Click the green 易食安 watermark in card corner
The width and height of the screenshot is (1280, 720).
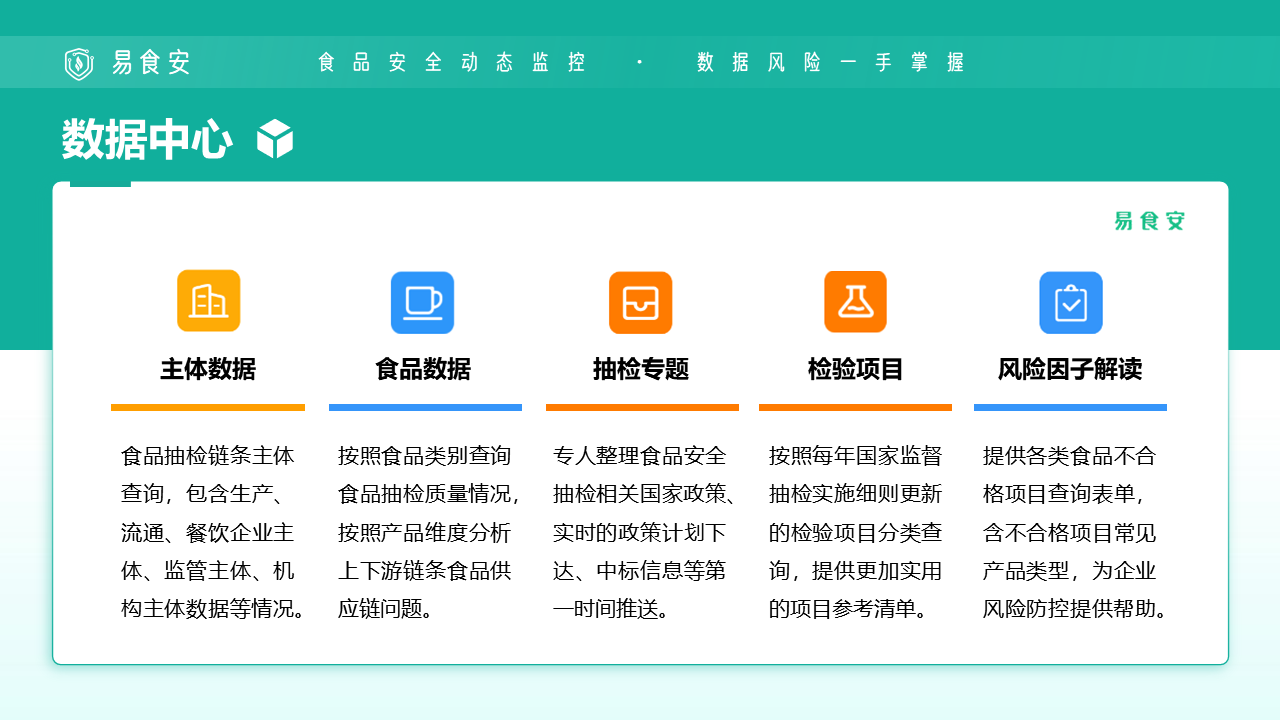point(1149,221)
